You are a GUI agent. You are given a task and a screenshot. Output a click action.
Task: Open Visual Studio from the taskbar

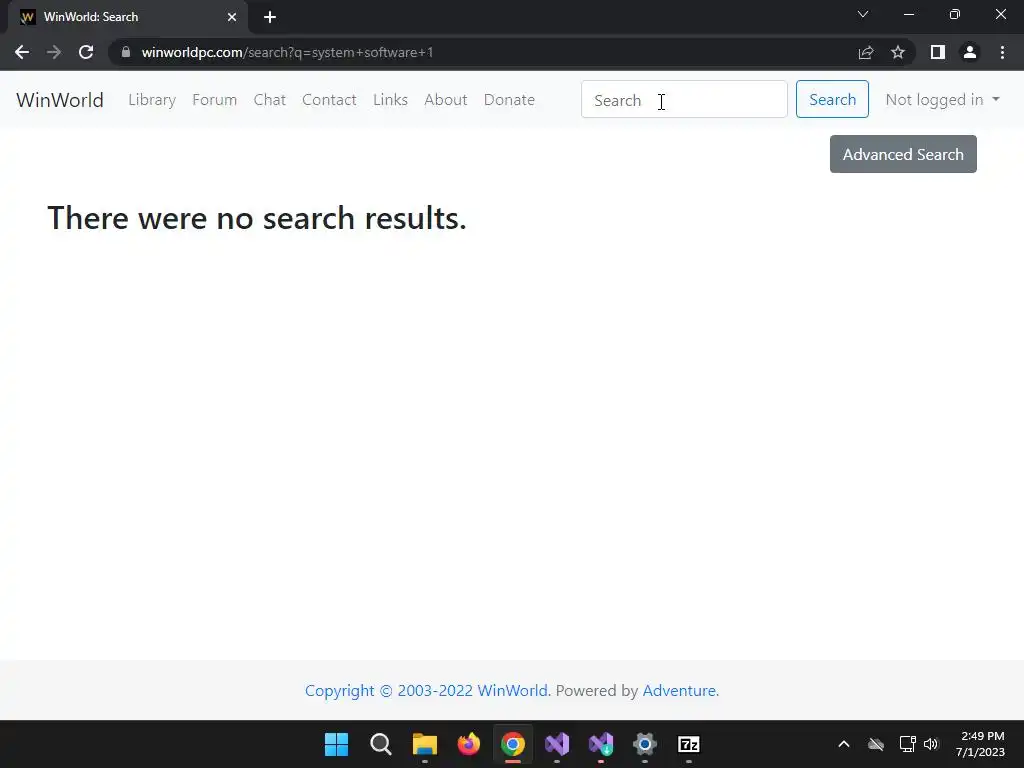tap(556, 744)
